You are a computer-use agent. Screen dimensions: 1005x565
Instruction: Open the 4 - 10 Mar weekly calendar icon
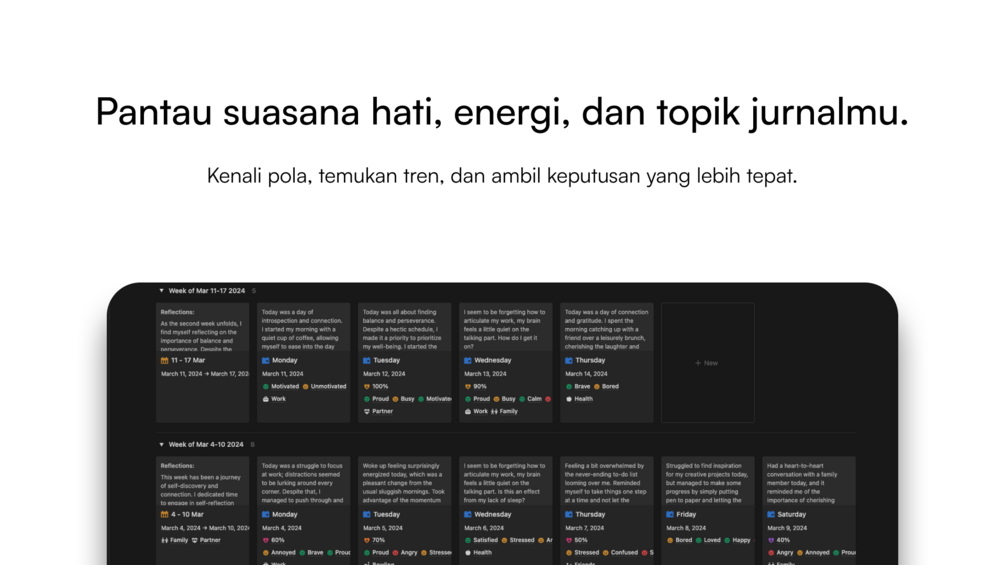click(165, 514)
